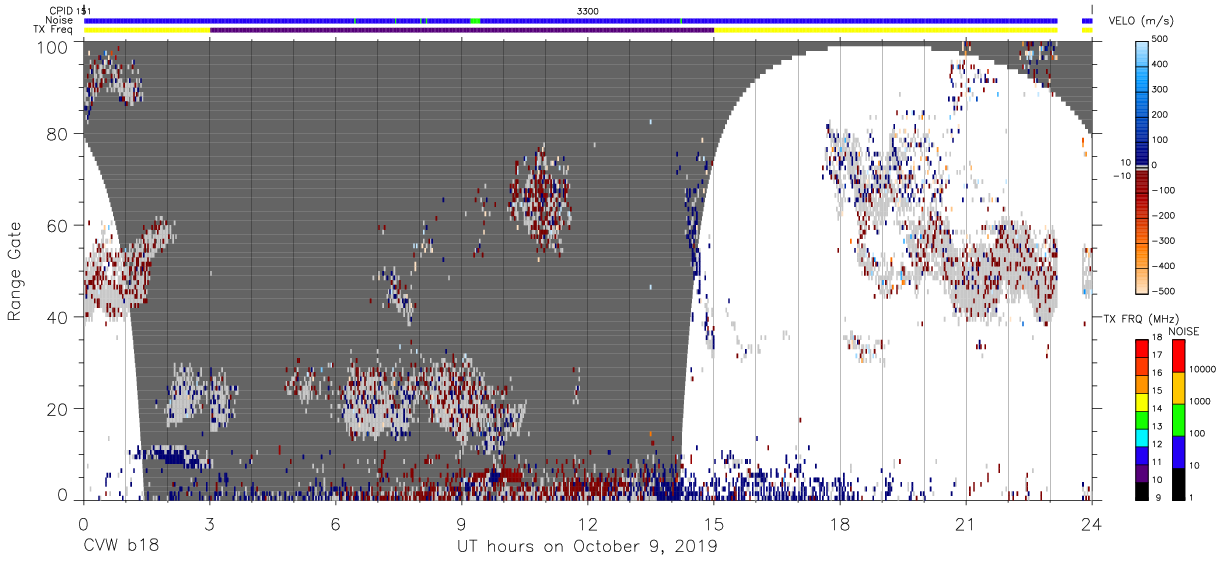
Task: Click the 10000 label on noise legend
Action: pos(1203,369)
